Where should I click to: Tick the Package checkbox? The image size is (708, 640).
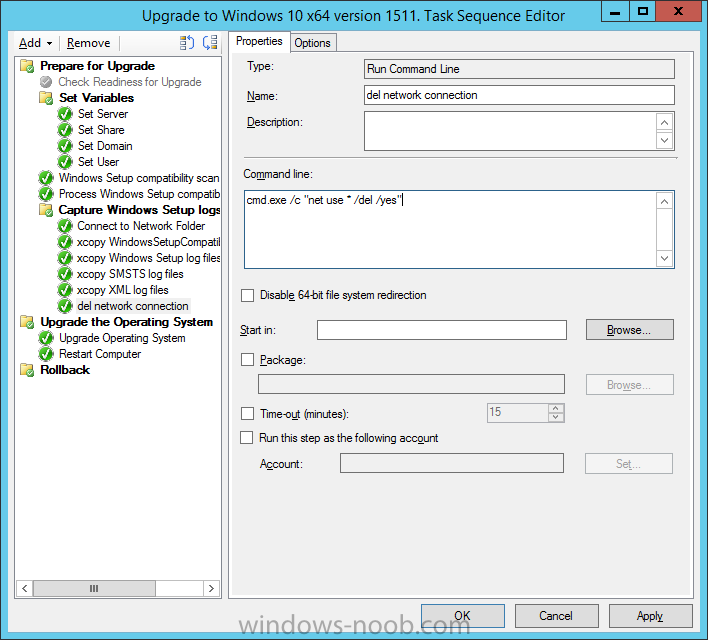pos(247,360)
